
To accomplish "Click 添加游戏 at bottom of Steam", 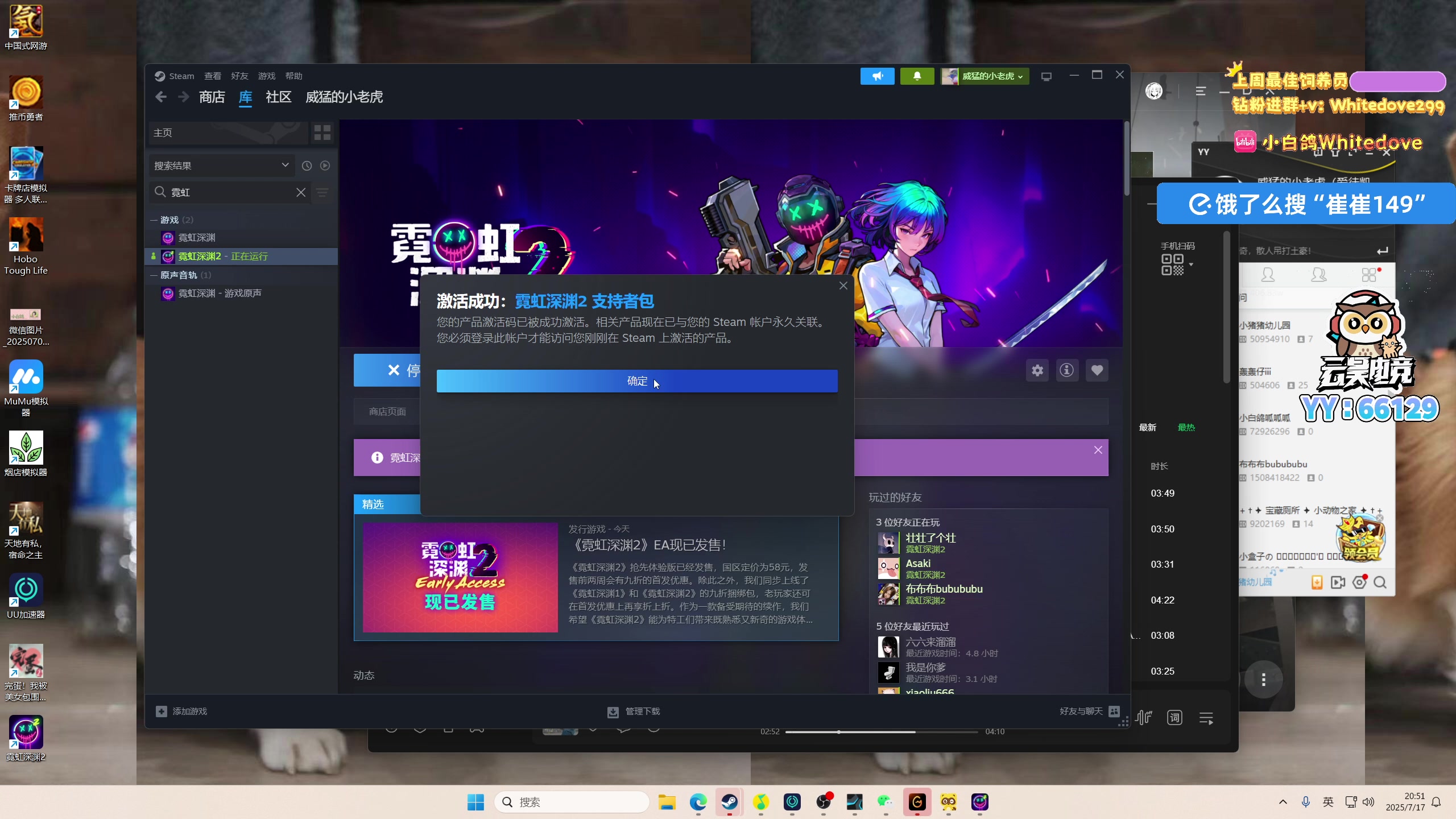I will (x=181, y=712).
